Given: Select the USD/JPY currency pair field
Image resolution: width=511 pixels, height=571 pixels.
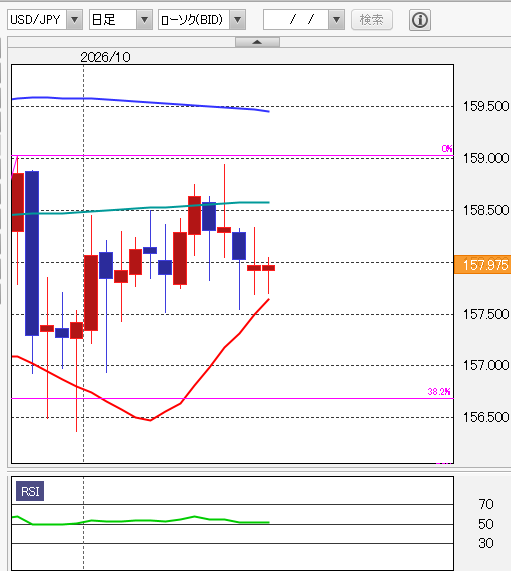Looking at the screenshot, I should [x=37, y=20].
